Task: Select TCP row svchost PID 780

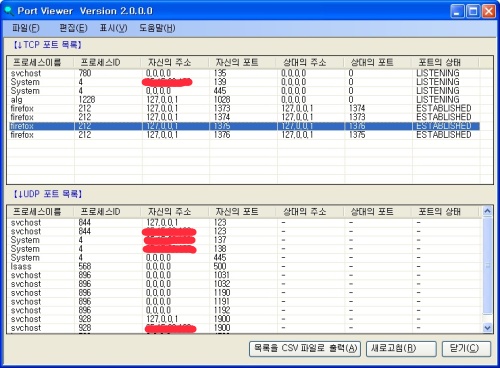Action: click(244, 73)
